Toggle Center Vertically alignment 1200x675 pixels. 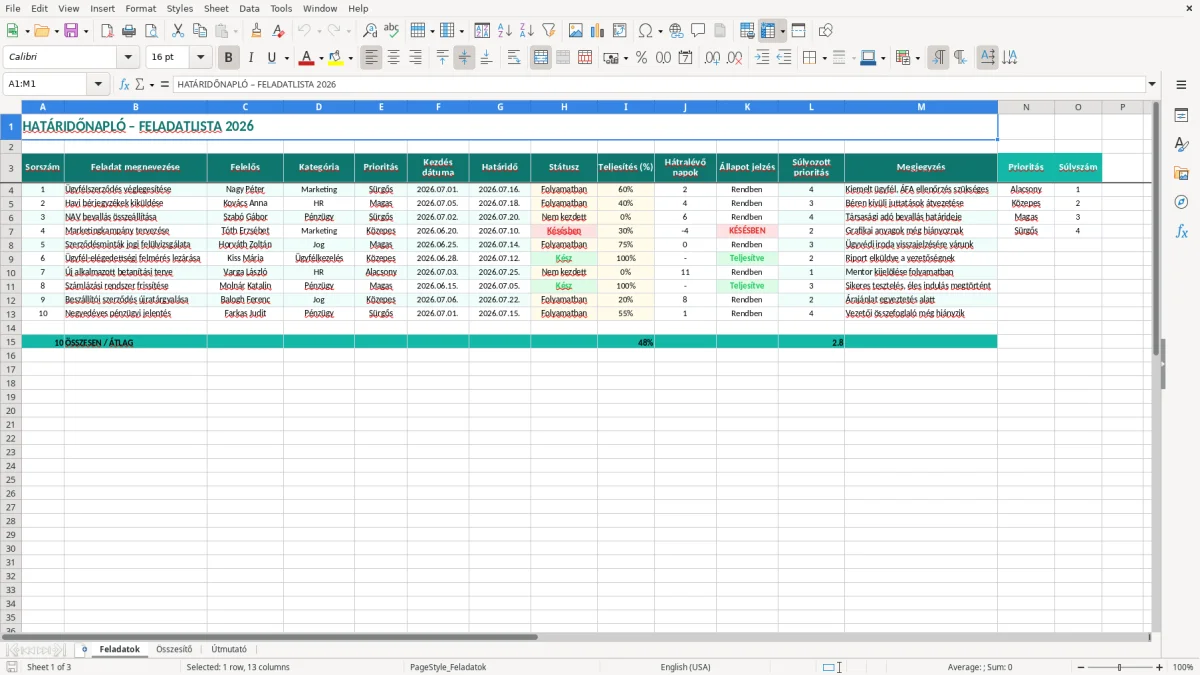tap(464, 58)
